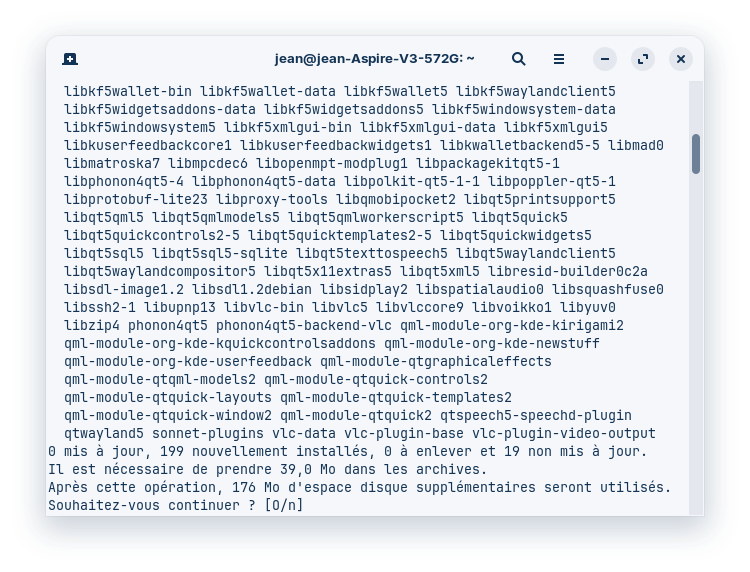Viewport: 750px width, 572px height.
Task: Click on the 'libkf5wallet-bin' package text
Action: (x=127, y=91)
